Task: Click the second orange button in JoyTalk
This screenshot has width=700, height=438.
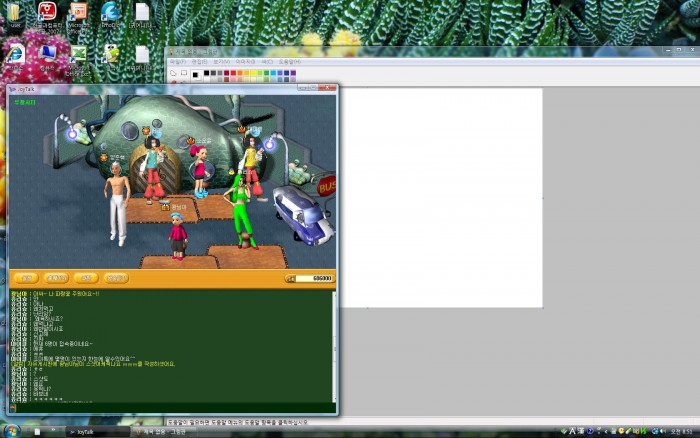Action: [57, 278]
